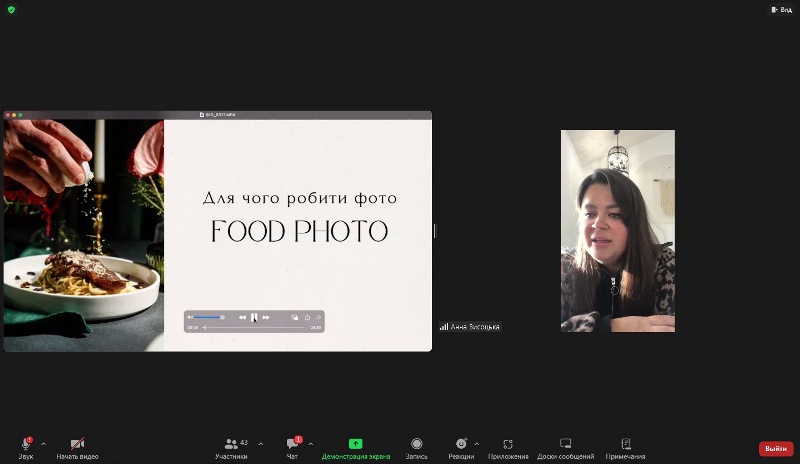This screenshot has width=800, height=464.
Task: Expand the arrow next to Чат
Action: pyautogui.click(x=311, y=444)
